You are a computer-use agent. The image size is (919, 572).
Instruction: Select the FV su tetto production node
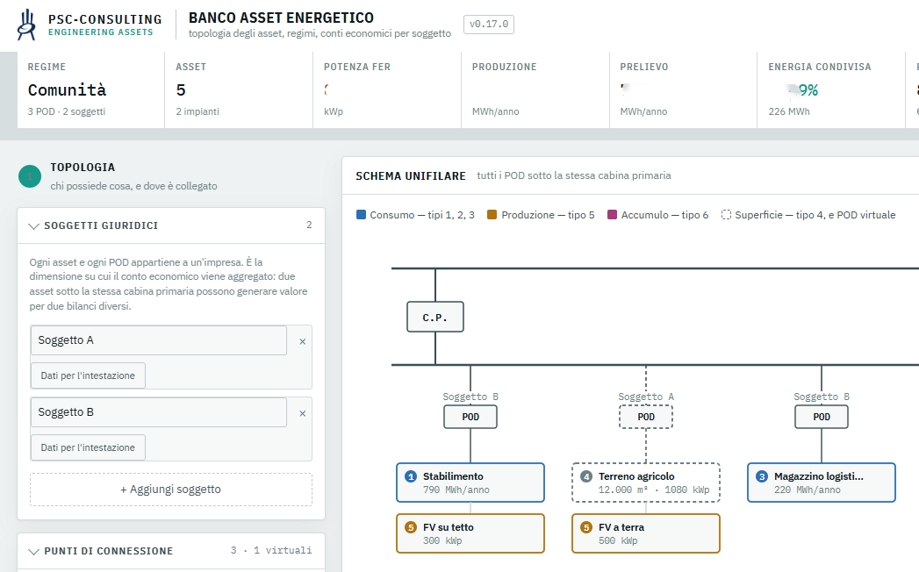click(470, 533)
